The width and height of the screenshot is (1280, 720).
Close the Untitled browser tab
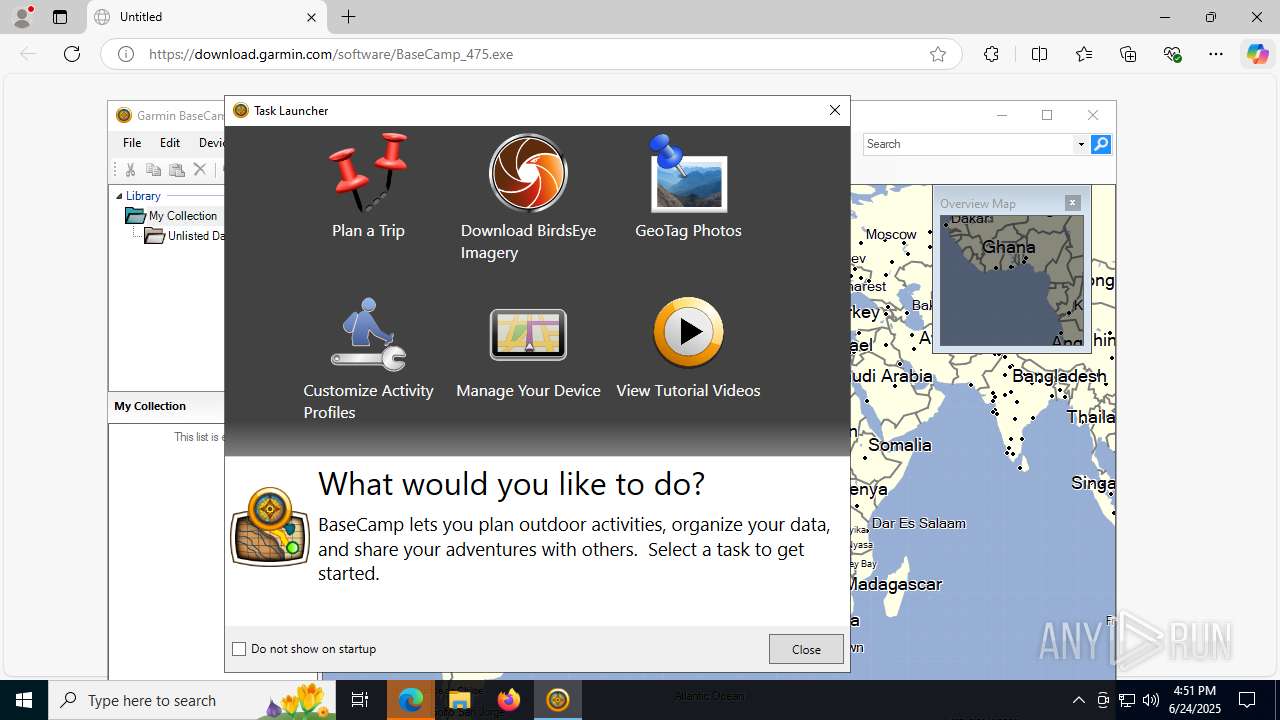point(311,17)
